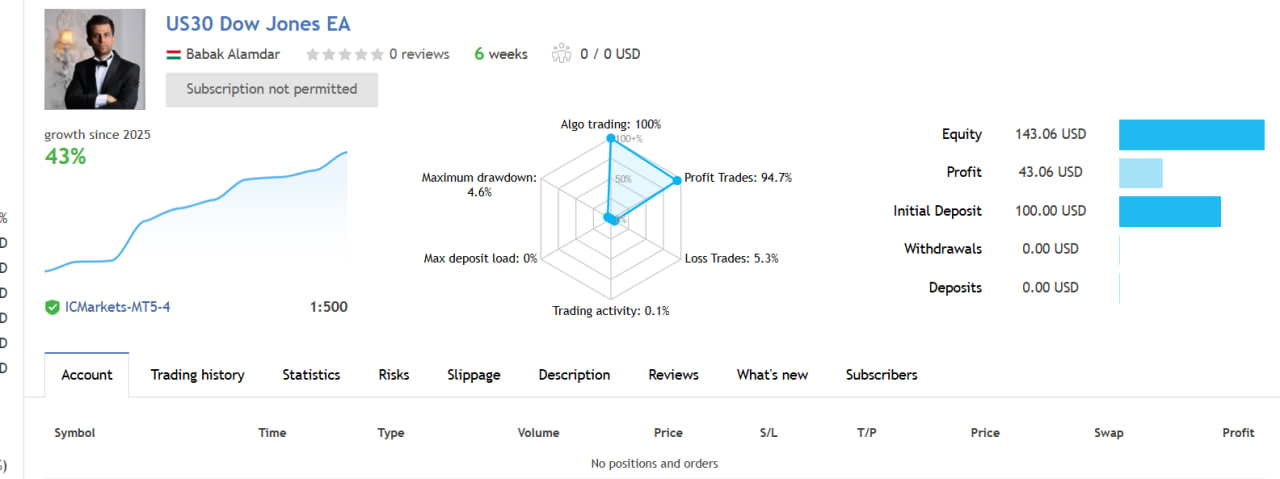Click the Equity blue bar indicator

click(x=1192, y=134)
